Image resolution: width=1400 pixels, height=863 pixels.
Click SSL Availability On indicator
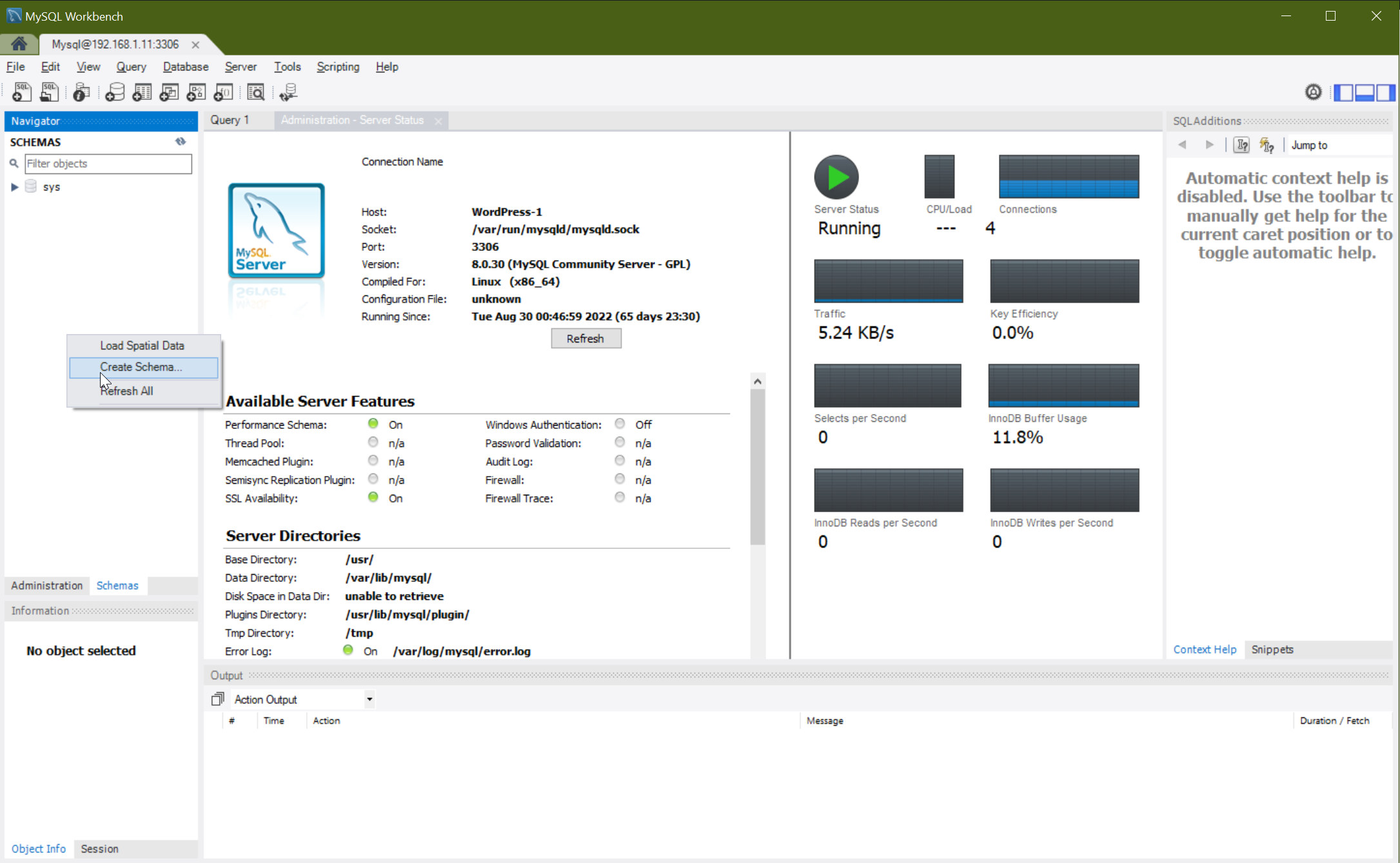(x=373, y=497)
